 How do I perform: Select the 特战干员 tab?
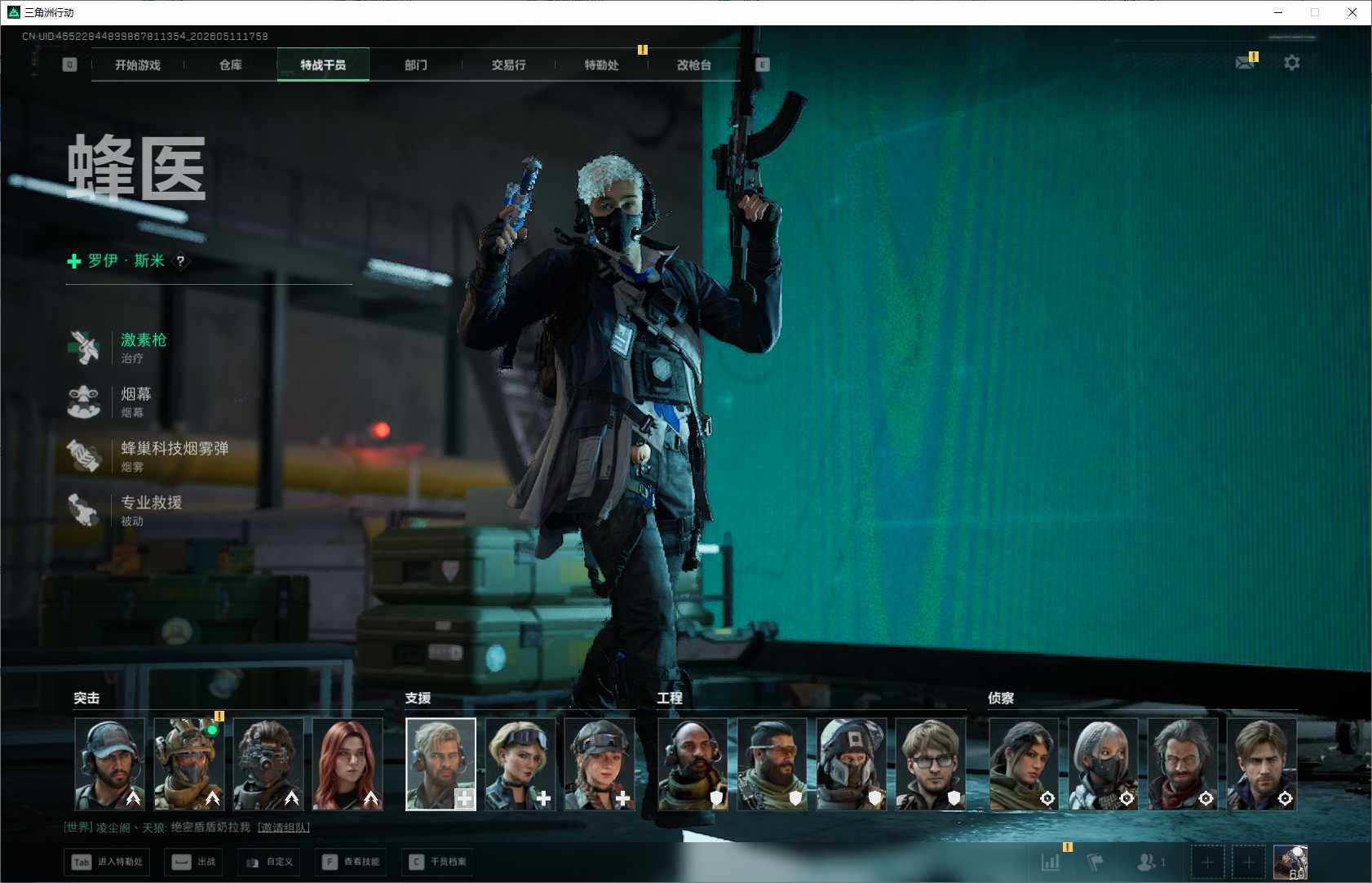tap(323, 64)
